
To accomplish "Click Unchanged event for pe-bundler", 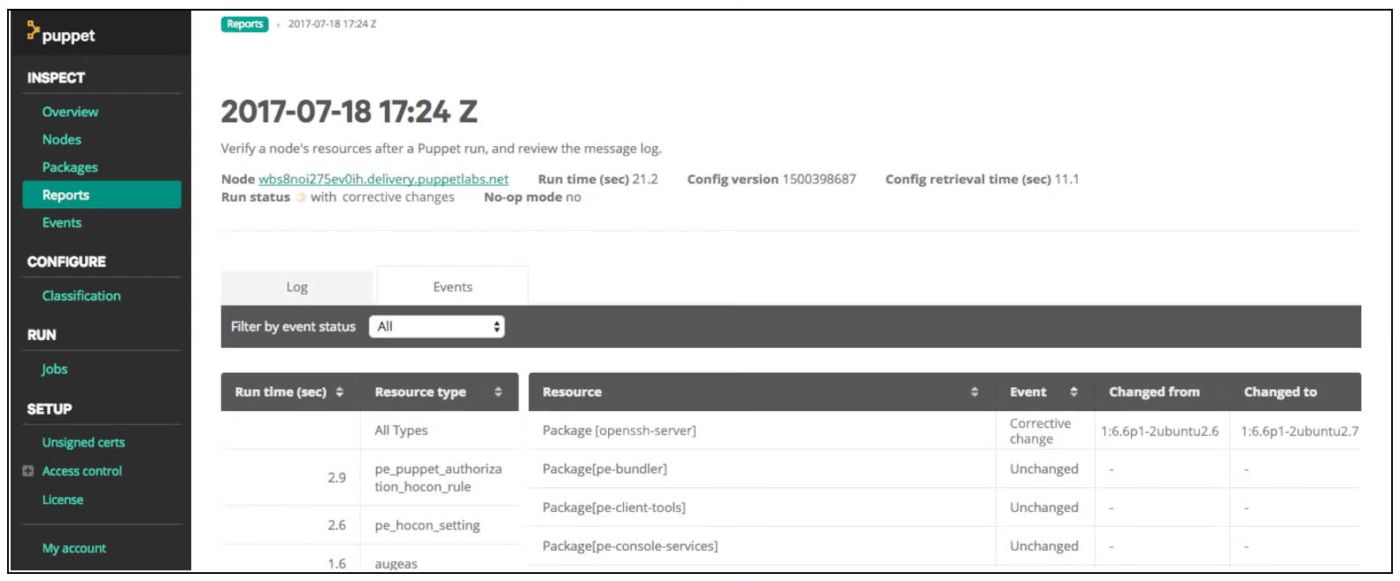I will point(1044,469).
